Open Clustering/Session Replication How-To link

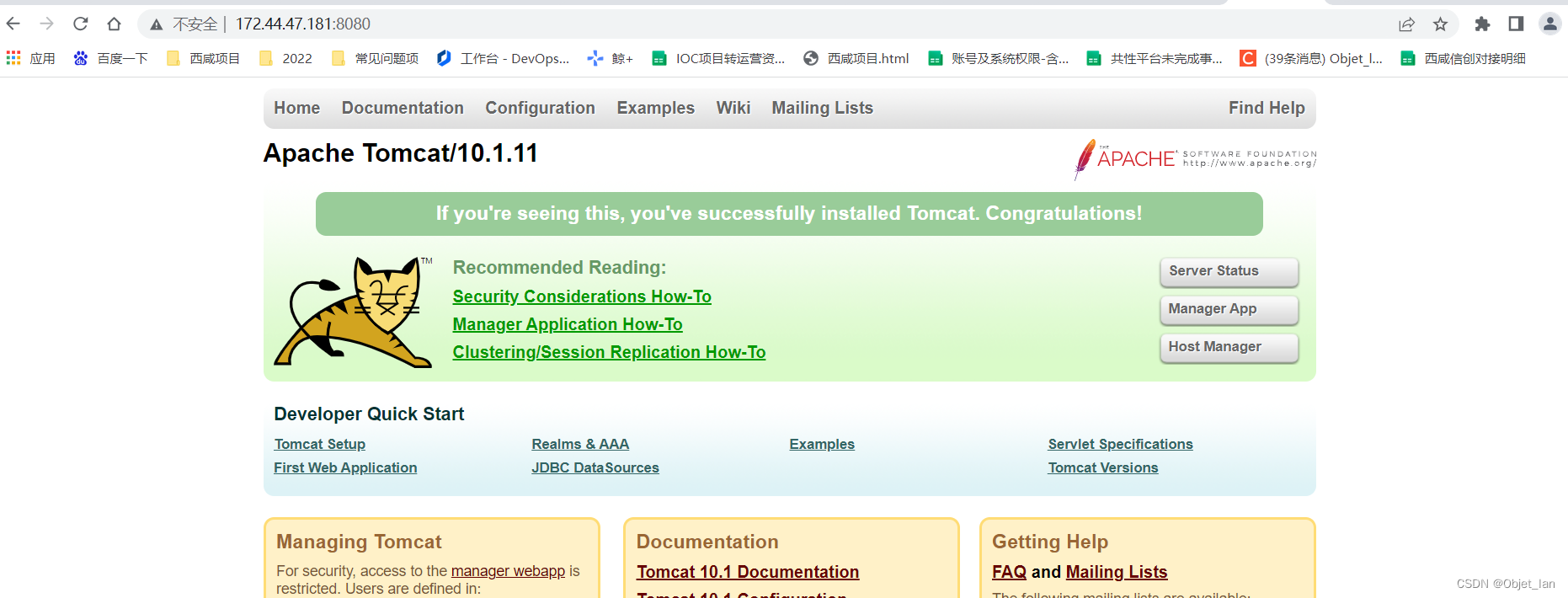pos(609,352)
